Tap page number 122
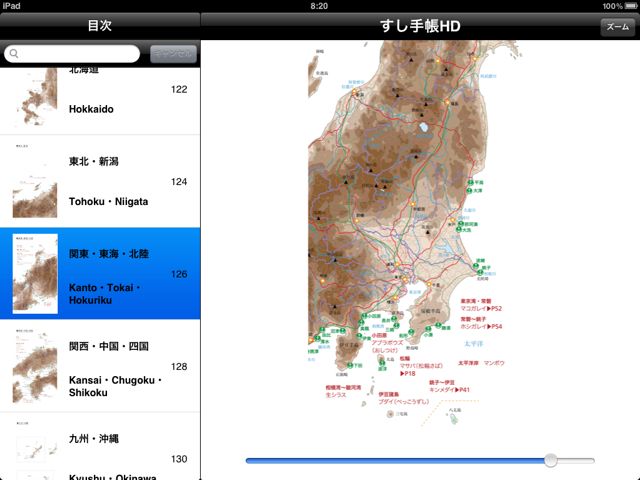Screen dimensions: 640x480 (x=179, y=89)
